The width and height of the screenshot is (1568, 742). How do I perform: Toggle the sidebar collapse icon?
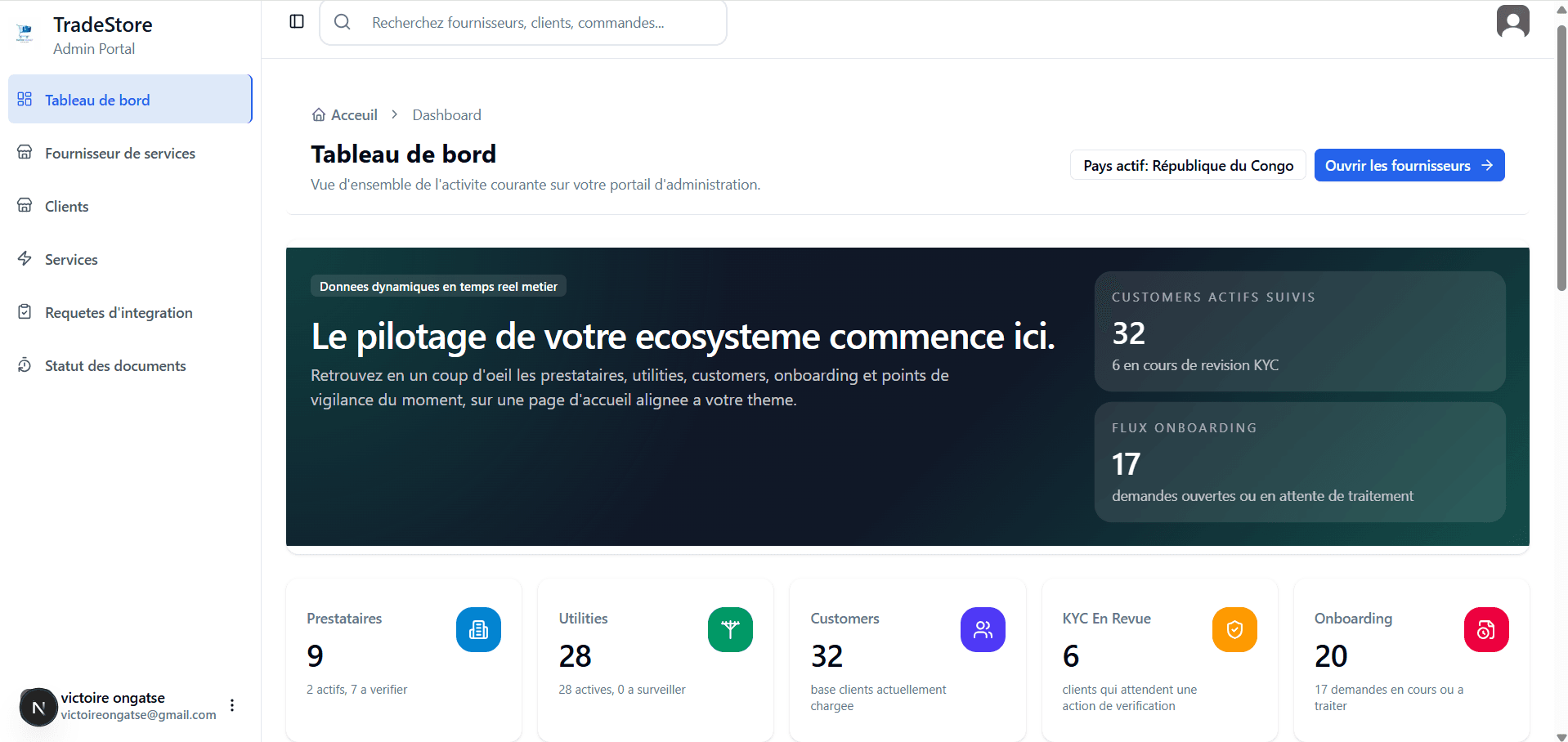pyautogui.click(x=297, y=21)
